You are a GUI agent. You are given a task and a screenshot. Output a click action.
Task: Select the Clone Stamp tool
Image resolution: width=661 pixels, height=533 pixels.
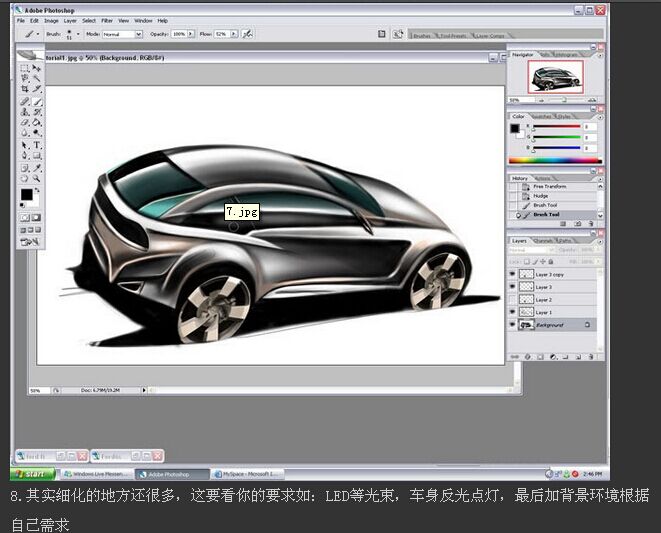25,112
